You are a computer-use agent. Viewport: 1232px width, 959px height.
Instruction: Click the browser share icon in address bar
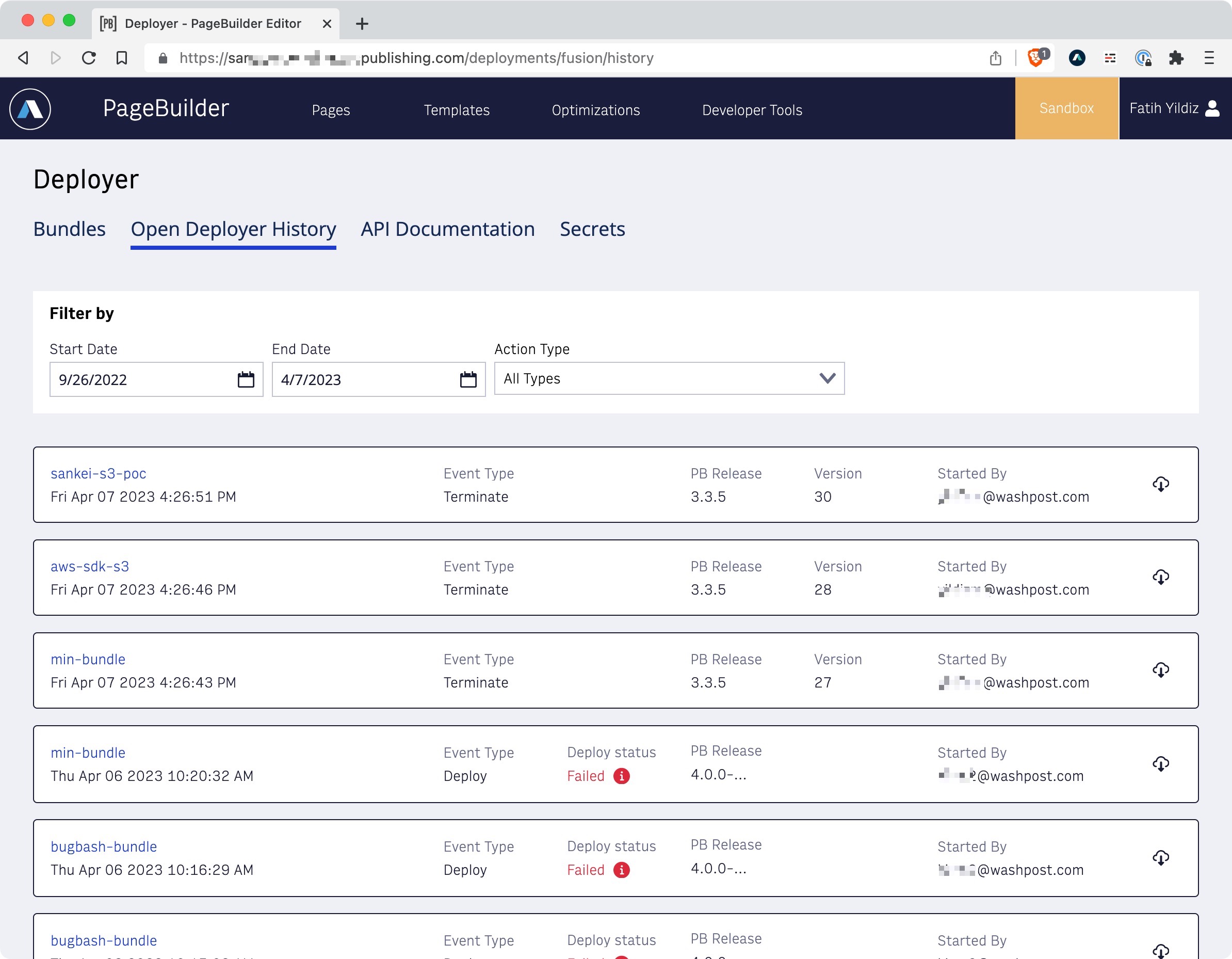pos(995,58)
